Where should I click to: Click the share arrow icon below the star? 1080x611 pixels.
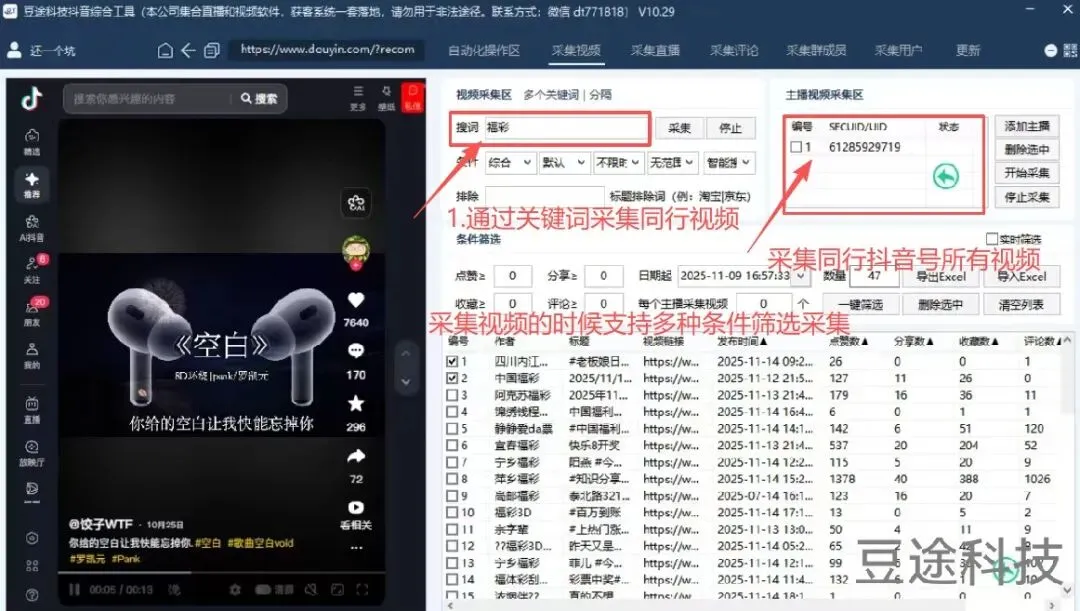tap(355, 456)
